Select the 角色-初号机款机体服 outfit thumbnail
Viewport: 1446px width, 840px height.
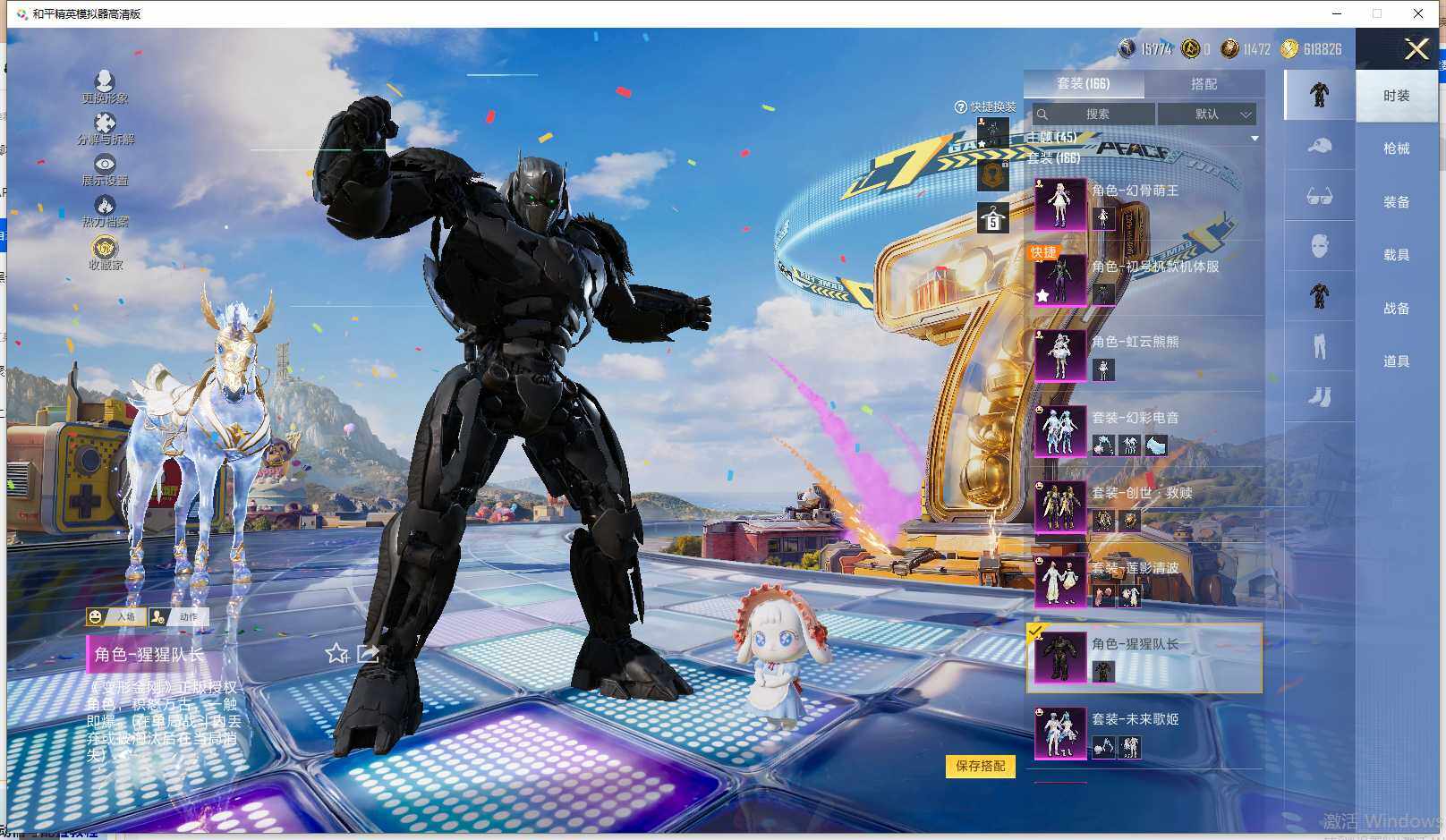(x=1060, y=280)
